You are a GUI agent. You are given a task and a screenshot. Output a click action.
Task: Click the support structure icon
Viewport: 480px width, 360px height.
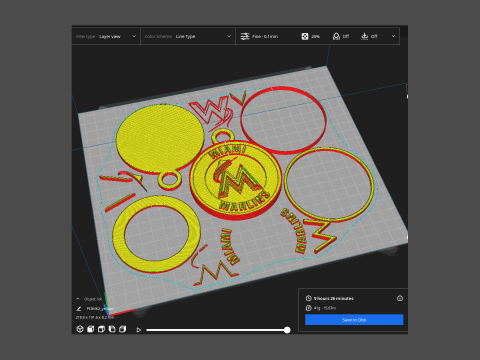[x=336, y=36]
